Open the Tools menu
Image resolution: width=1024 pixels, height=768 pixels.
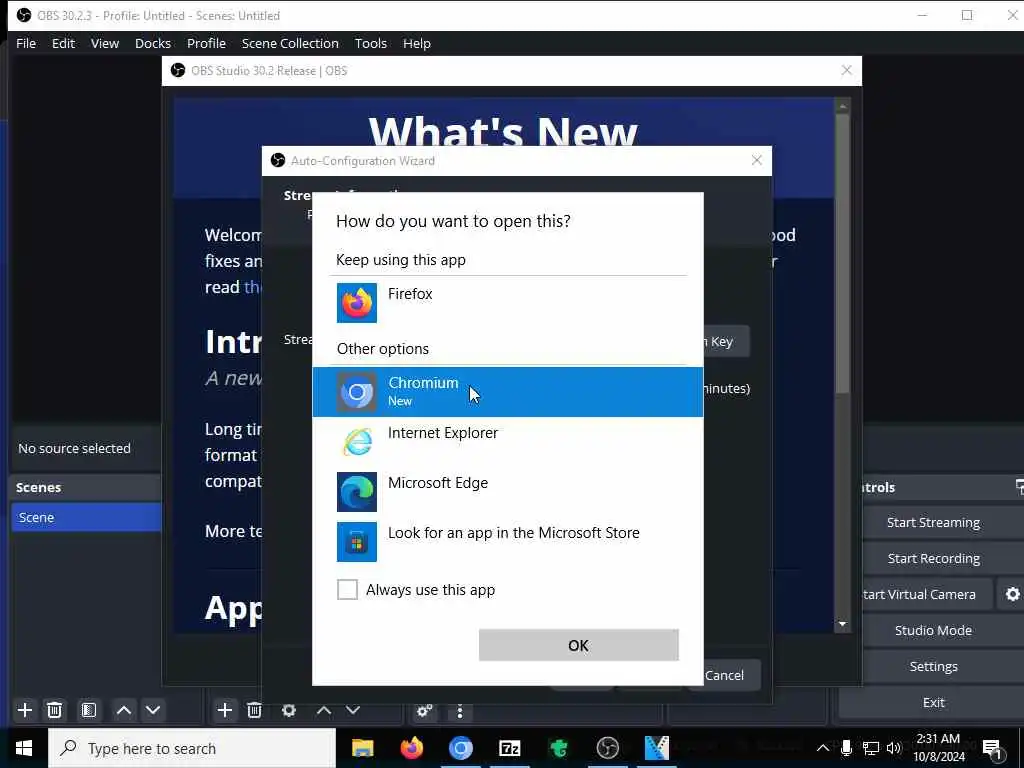coord(371,43)
